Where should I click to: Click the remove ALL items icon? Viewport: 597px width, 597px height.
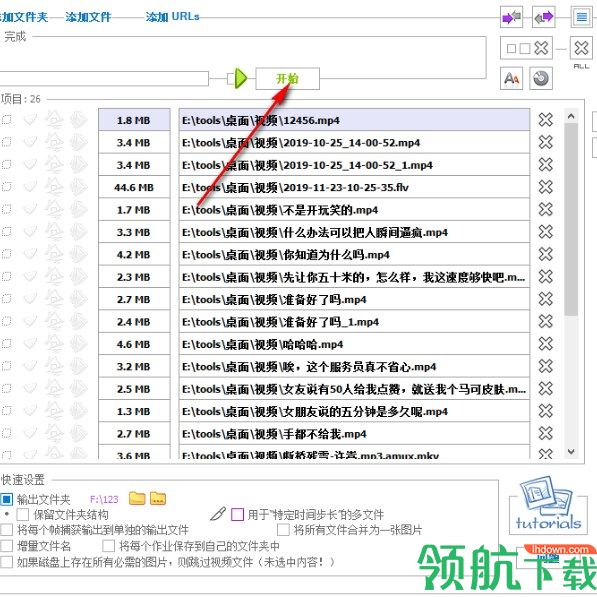click(x=581, y=48)
